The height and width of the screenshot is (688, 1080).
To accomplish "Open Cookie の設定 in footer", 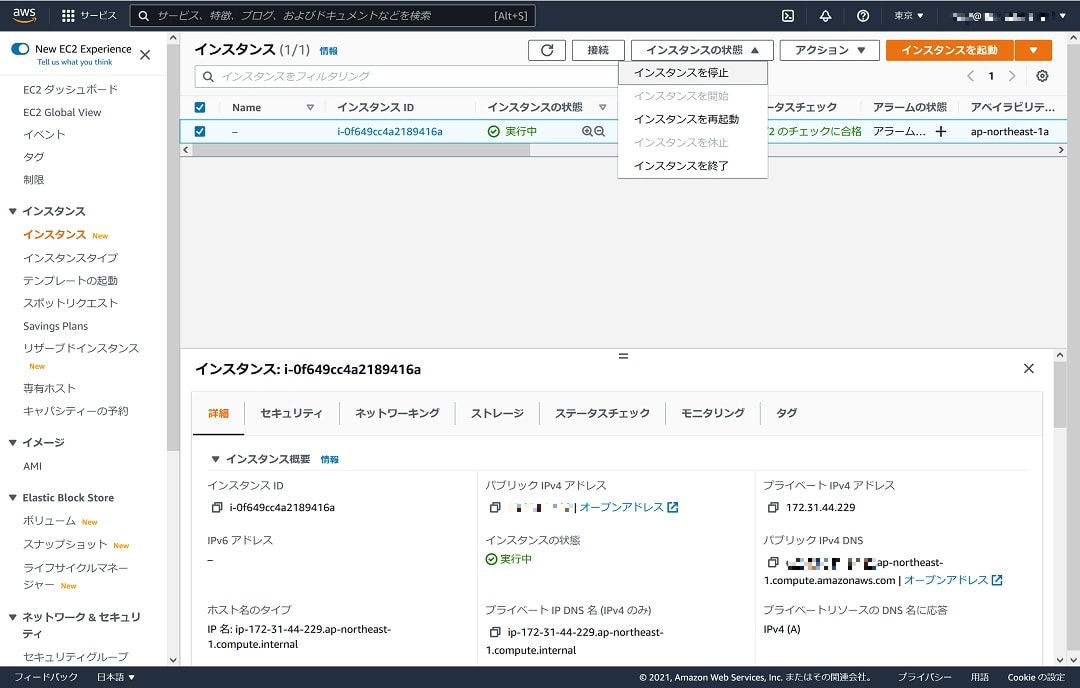I will pos(1036,677).
